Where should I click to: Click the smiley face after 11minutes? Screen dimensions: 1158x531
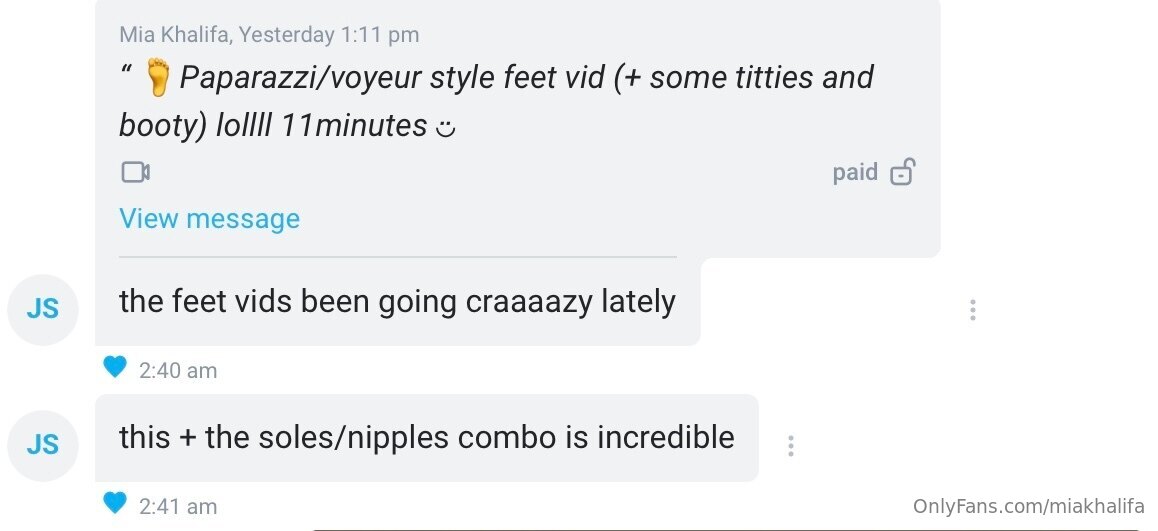click(x=447, y=128)
